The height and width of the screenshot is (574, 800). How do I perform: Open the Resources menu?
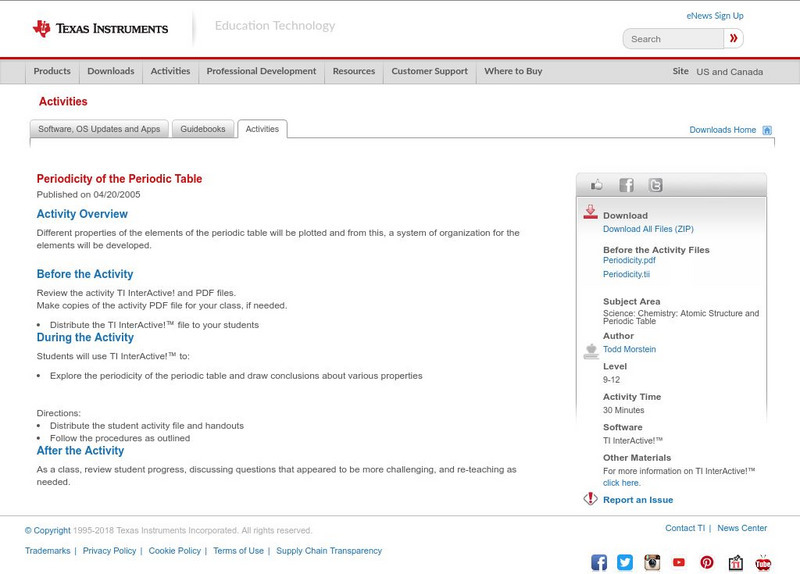pyautogui.click(x=354, y=71)
